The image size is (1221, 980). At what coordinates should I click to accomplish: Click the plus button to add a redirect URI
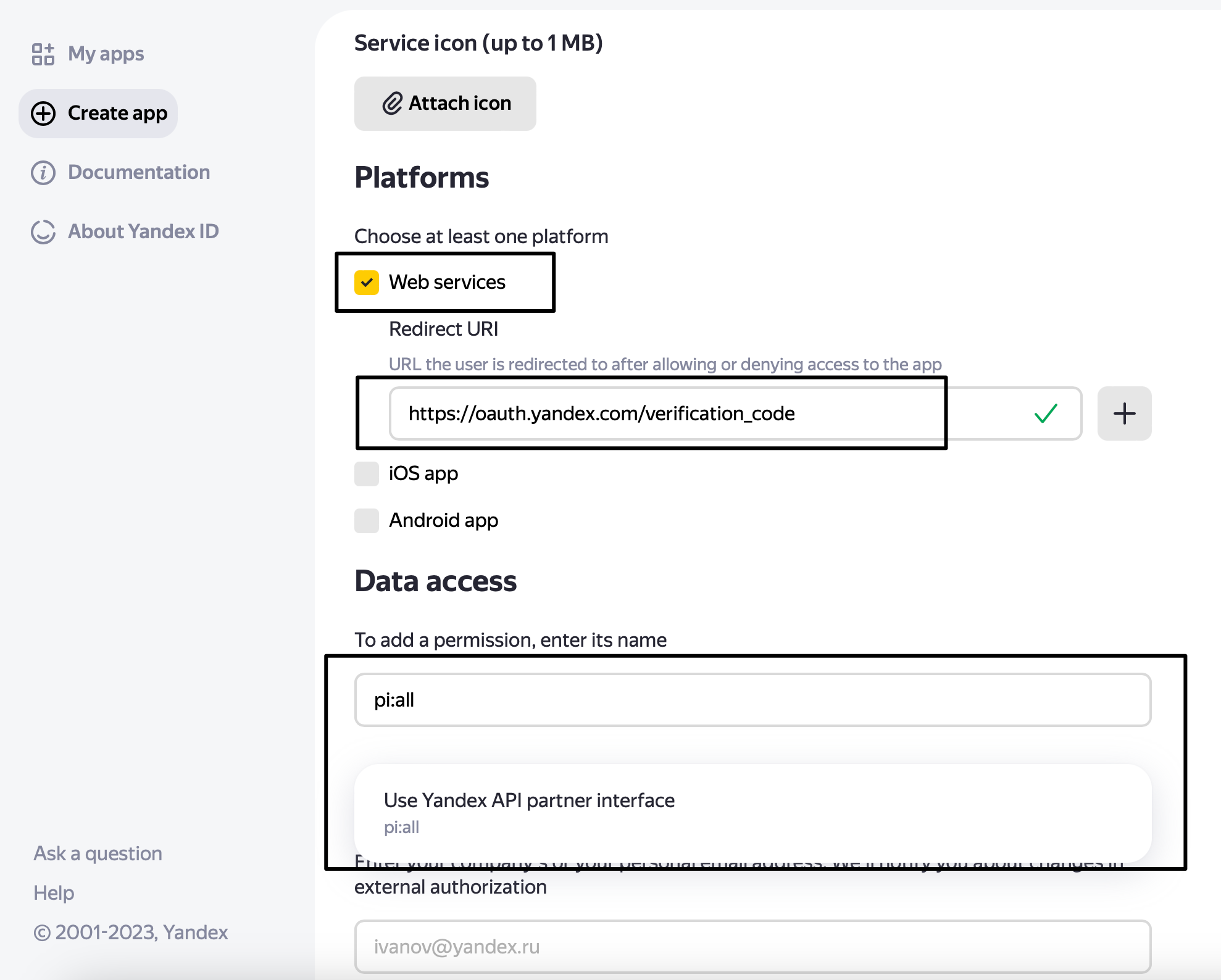coord(1124,413)
